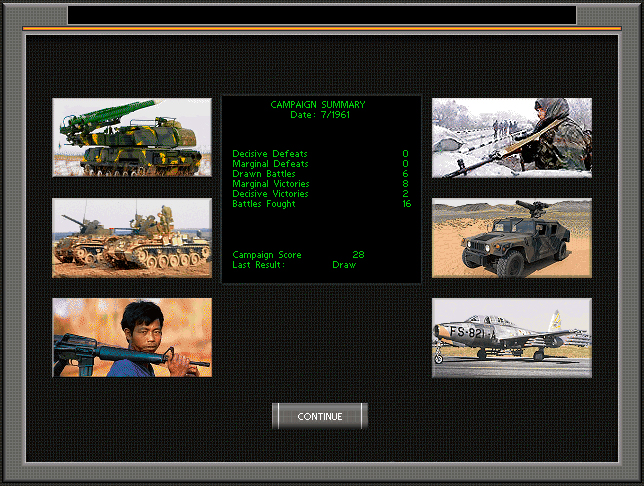The image size is (644, 486).
Task: Click the black title bar at top
Action: [322, 15]
